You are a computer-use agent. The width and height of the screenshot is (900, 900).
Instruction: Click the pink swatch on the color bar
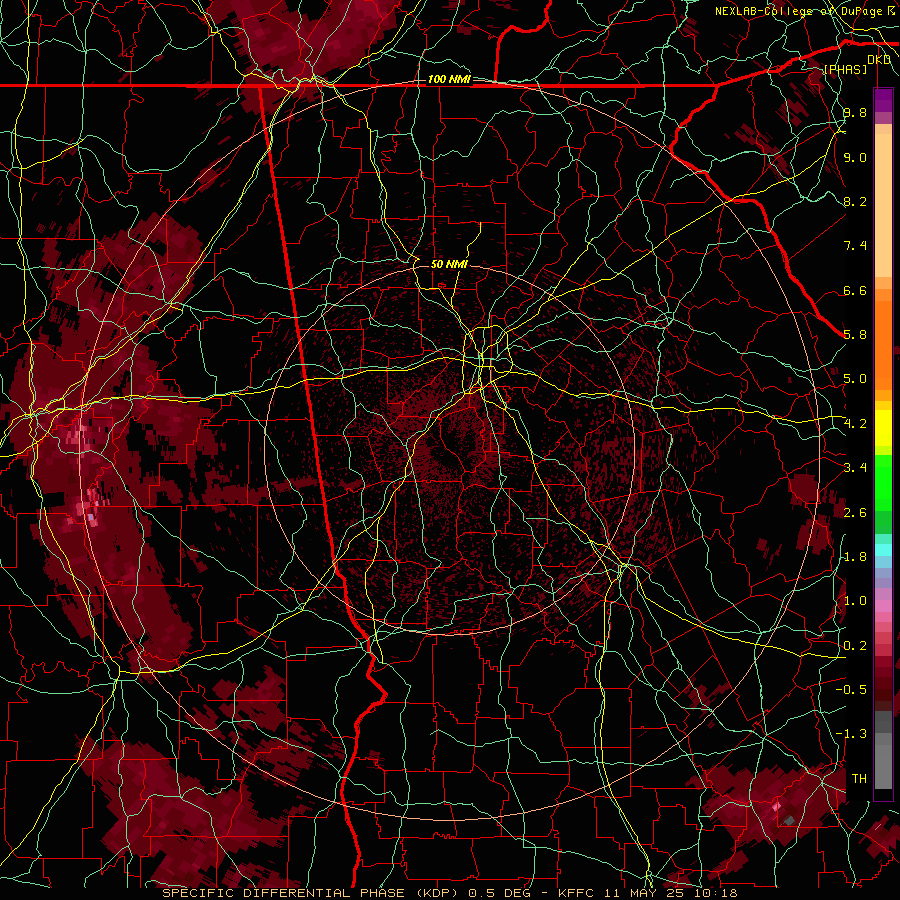point(883,606)
